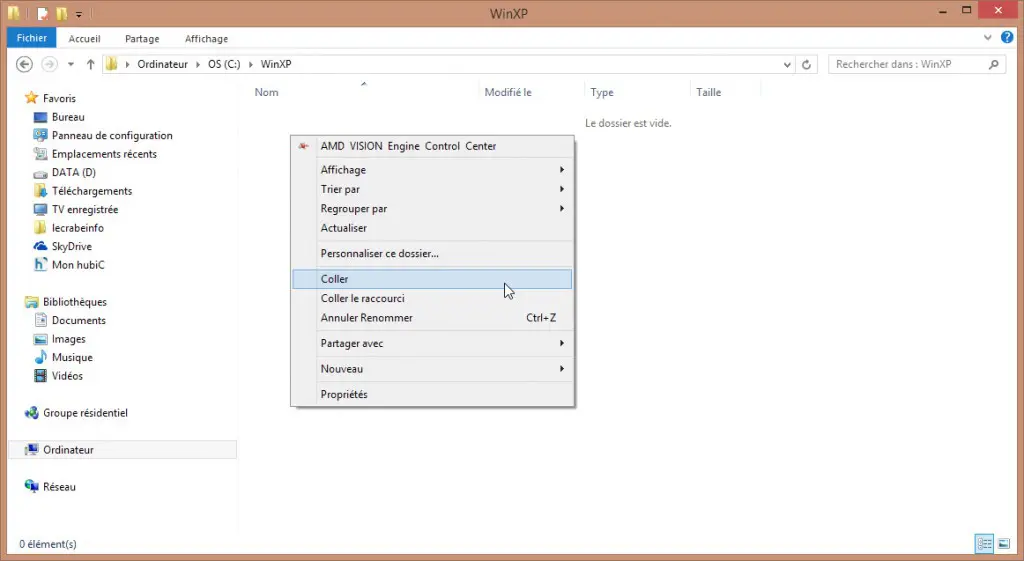Open the Fichier ribbon tab
Screen dimensions: 1024x561
coord(32,38)
